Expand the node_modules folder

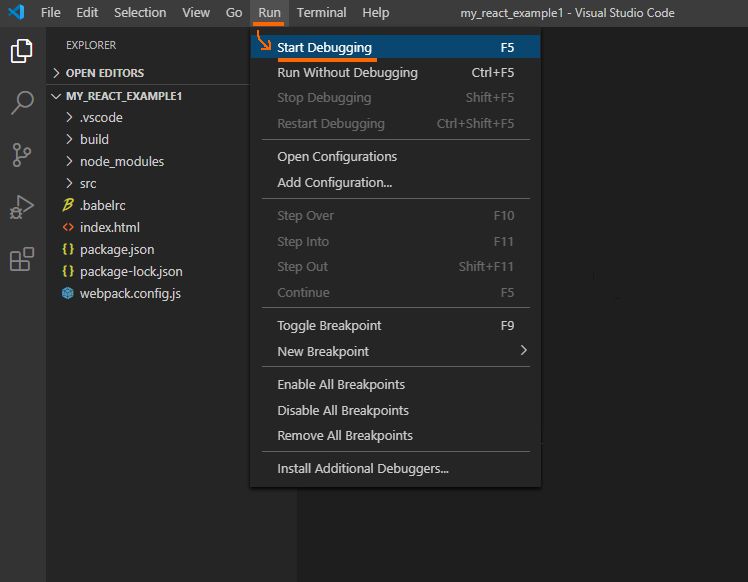pos(121,161)
